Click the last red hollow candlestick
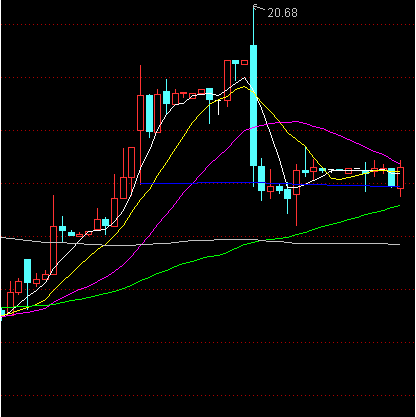416x417 pixels. point(401,178)
